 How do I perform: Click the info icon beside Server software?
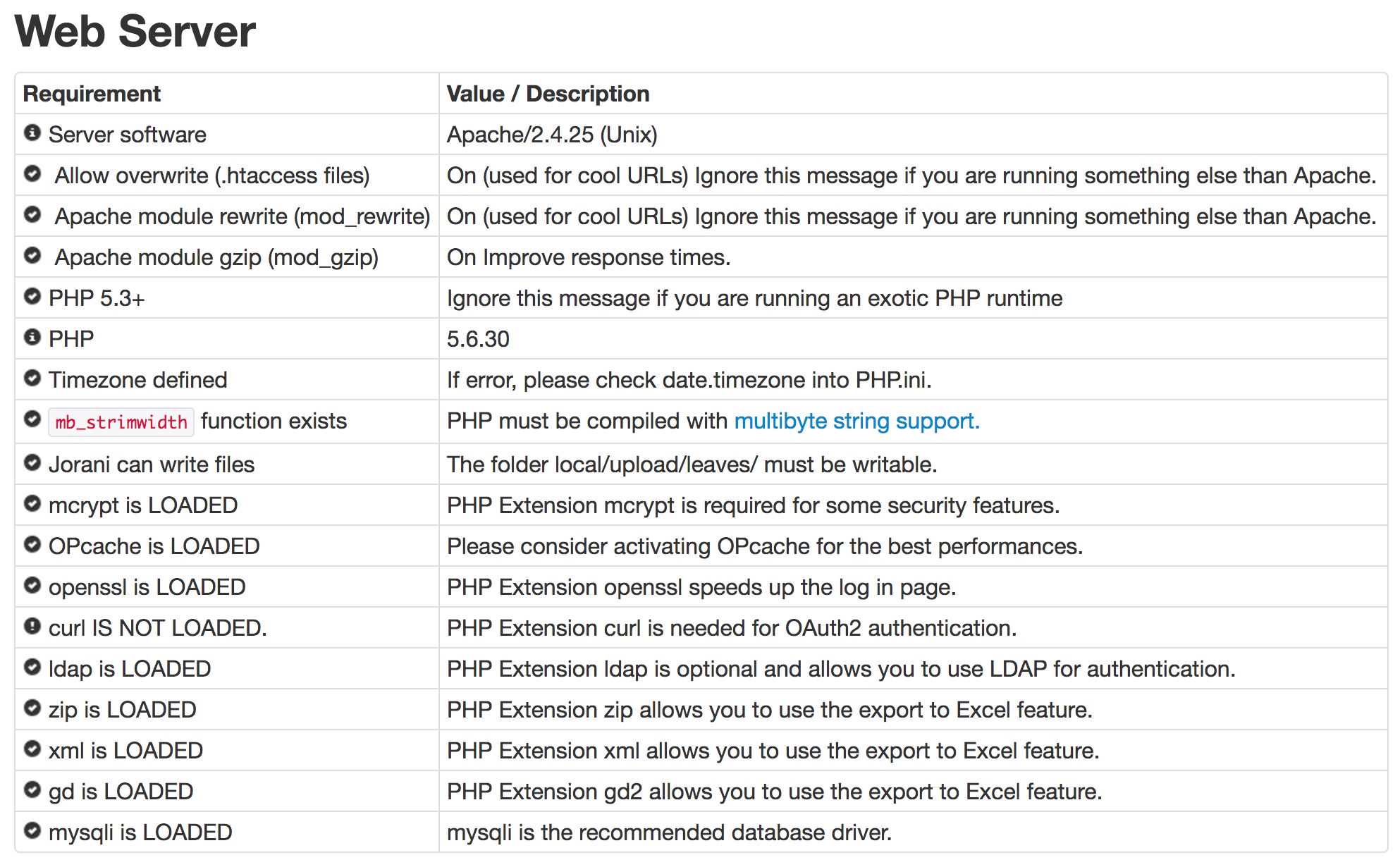click(x=32, y=133)
